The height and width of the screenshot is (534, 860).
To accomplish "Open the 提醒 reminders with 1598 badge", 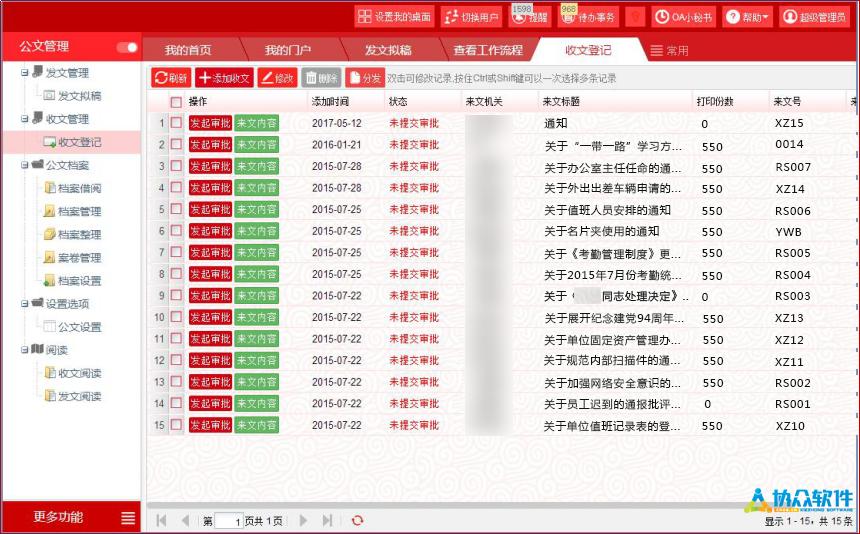I will (530, 17).
